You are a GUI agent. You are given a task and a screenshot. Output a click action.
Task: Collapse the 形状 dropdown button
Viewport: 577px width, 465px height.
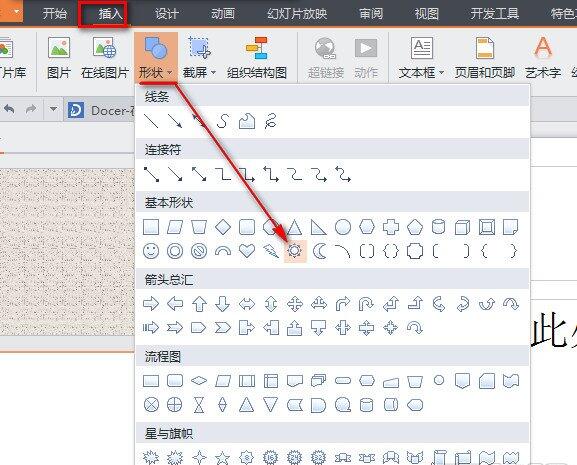pos(156,57)
